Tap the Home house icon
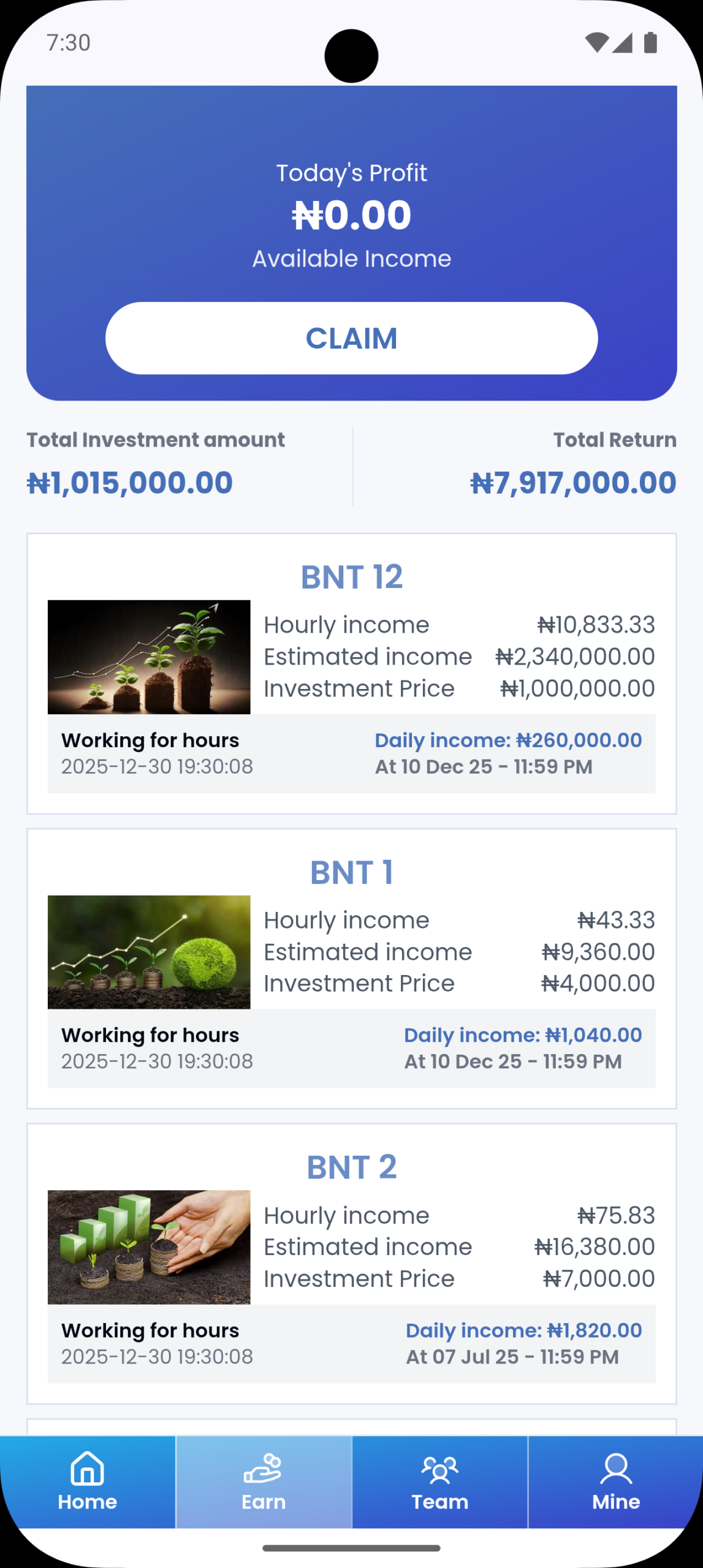The width and height of the screenshot is (703, 1568). click(88, 1468)
